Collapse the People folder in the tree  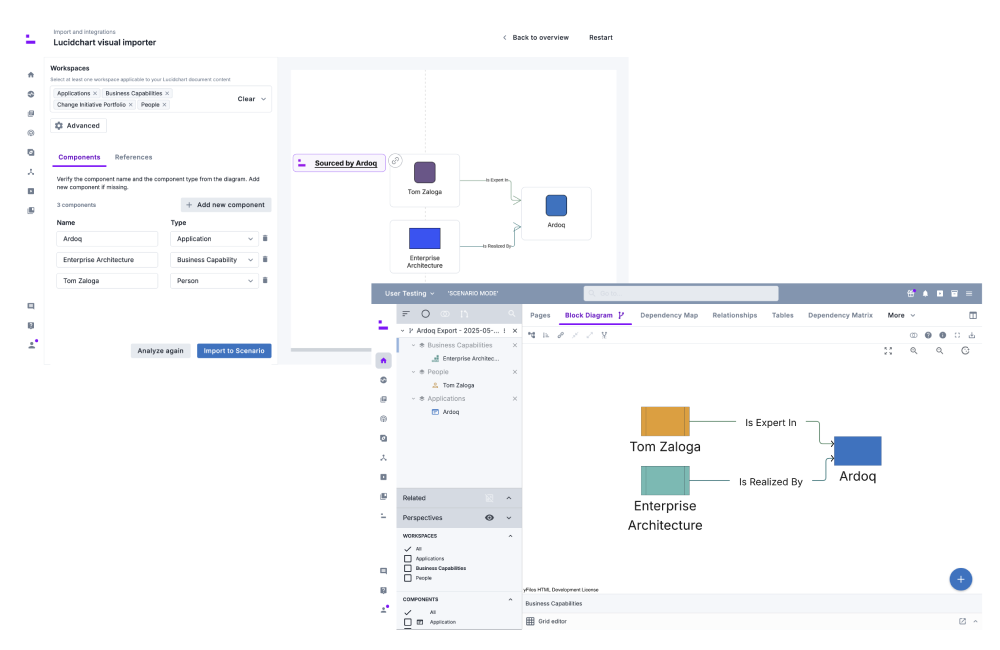click(414, 372)
